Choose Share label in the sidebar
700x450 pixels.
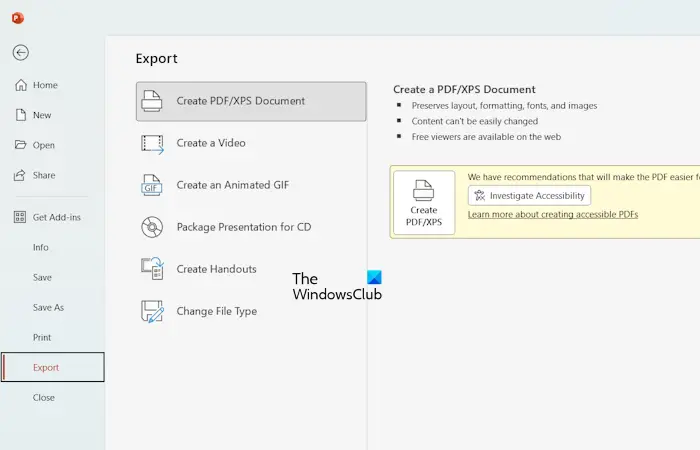44,175
